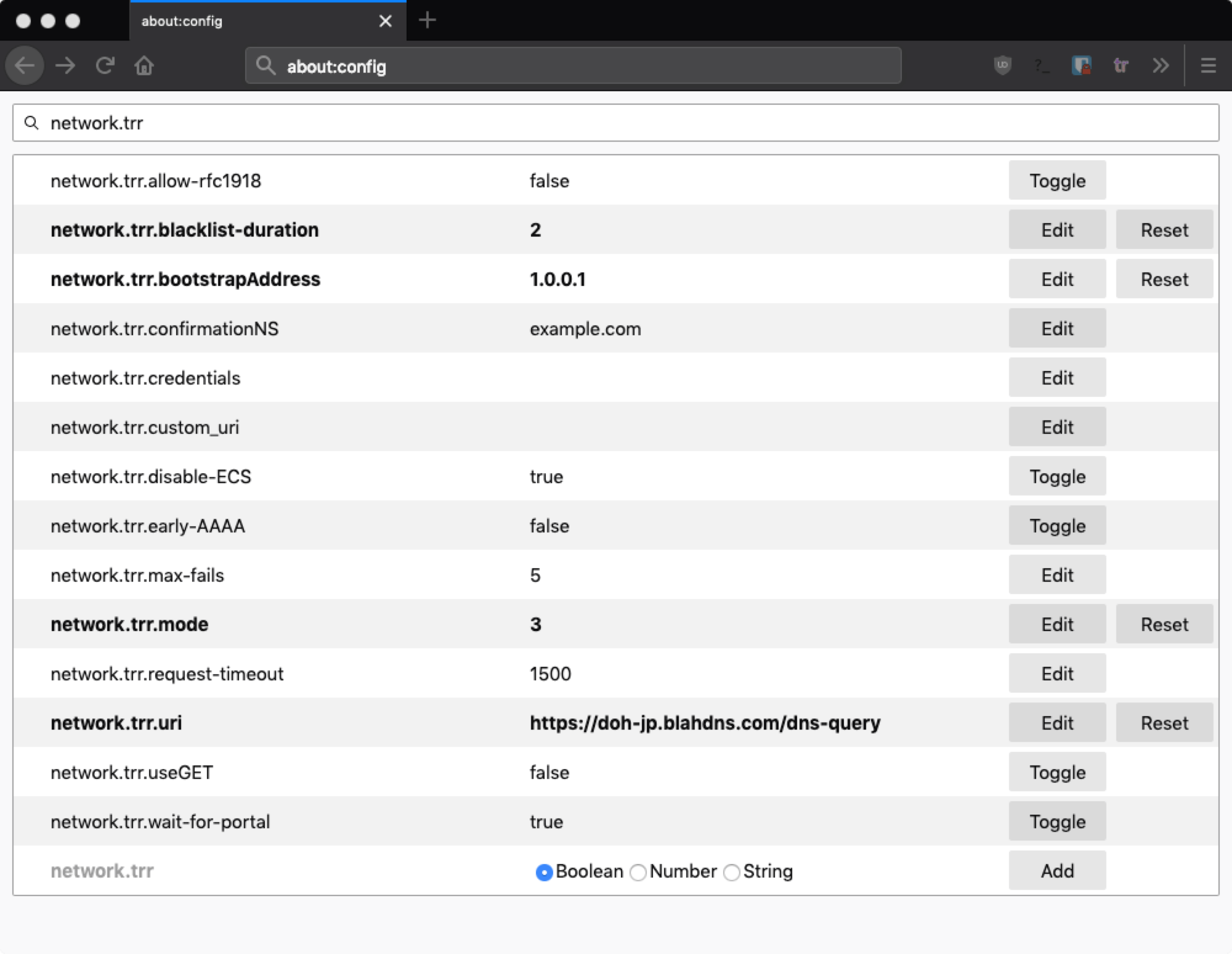Select the Number type radio button
The width and height of the screenshot is (1232, 954).
point(638,872)
